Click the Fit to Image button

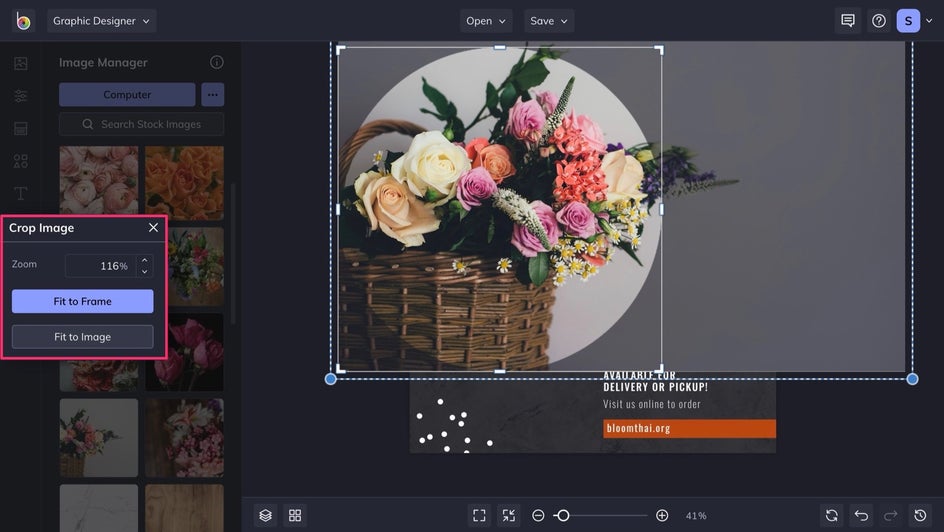tap(82, 337)
